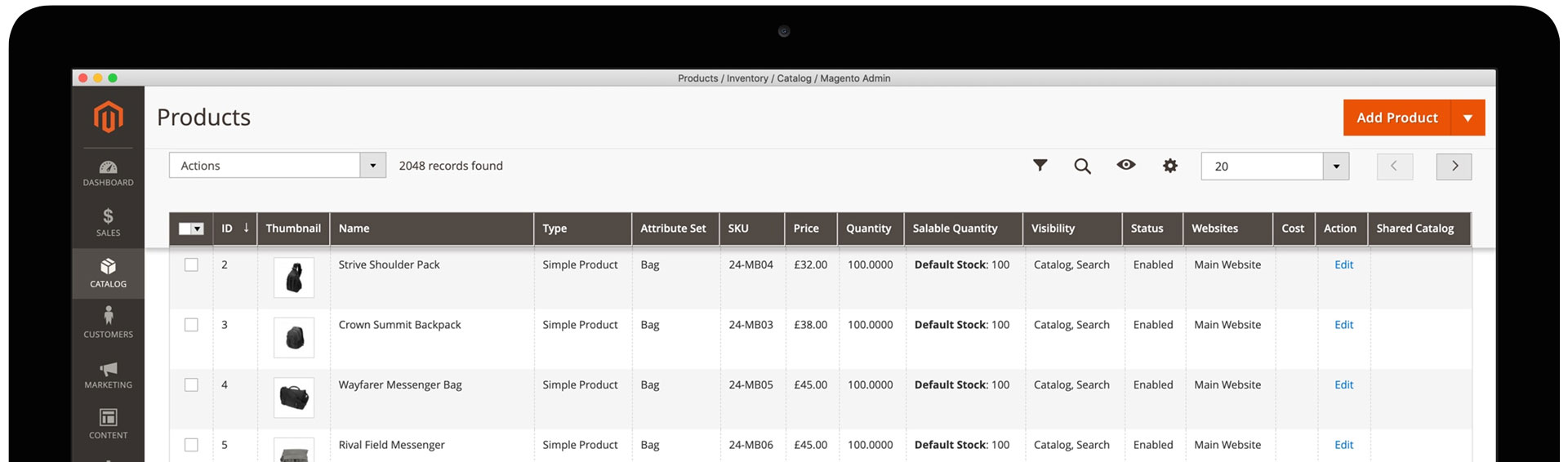Click the Shared Catalog column header
1568x462 pixels.
pyautogui.click(x=1419, y=229)
